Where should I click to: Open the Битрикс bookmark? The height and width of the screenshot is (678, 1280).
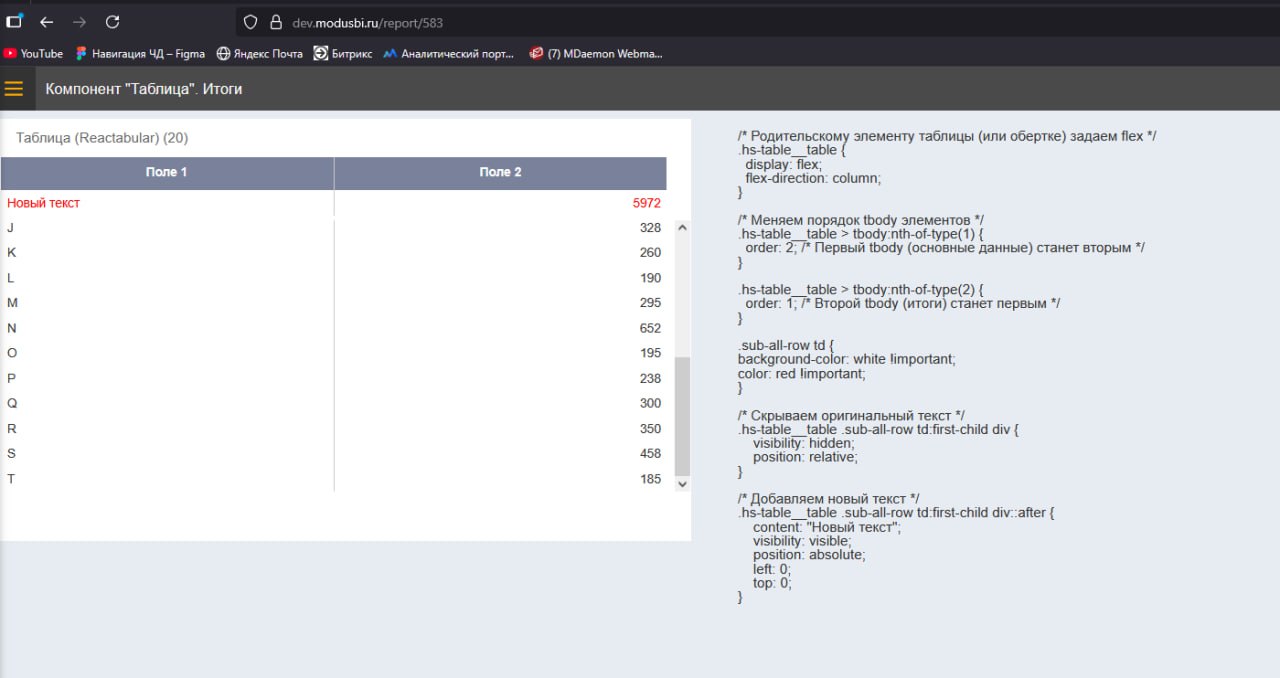(343, 54)
